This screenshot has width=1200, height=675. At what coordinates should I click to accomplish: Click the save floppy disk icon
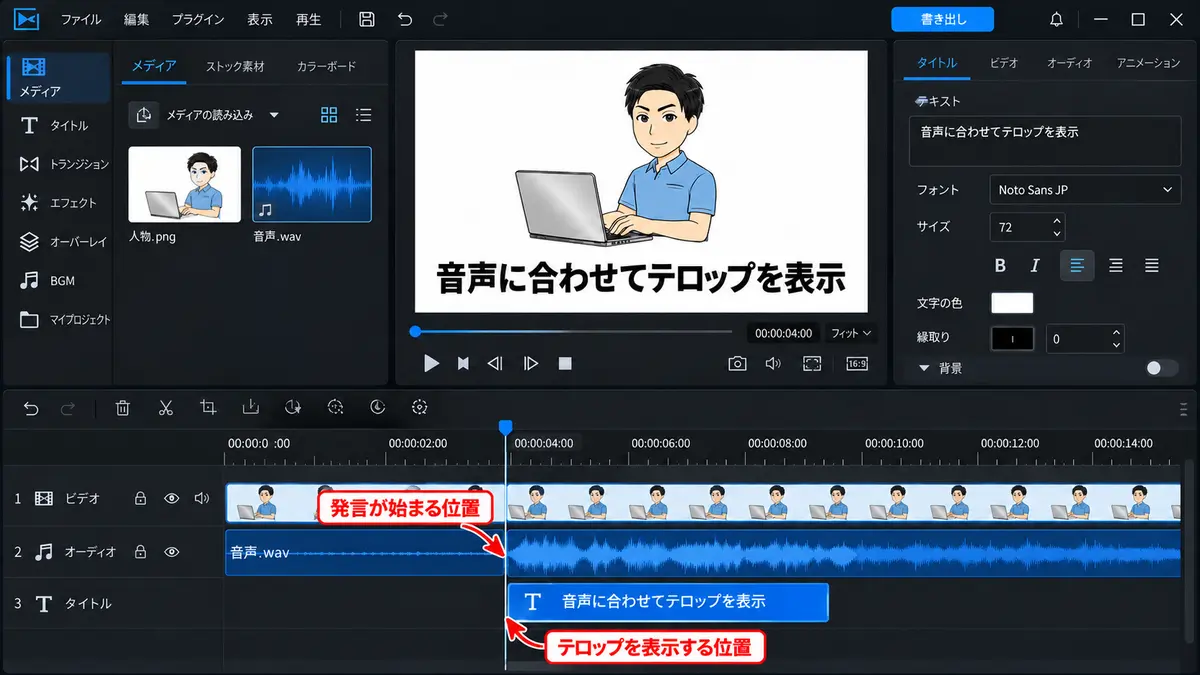click(x=367, y=19)
